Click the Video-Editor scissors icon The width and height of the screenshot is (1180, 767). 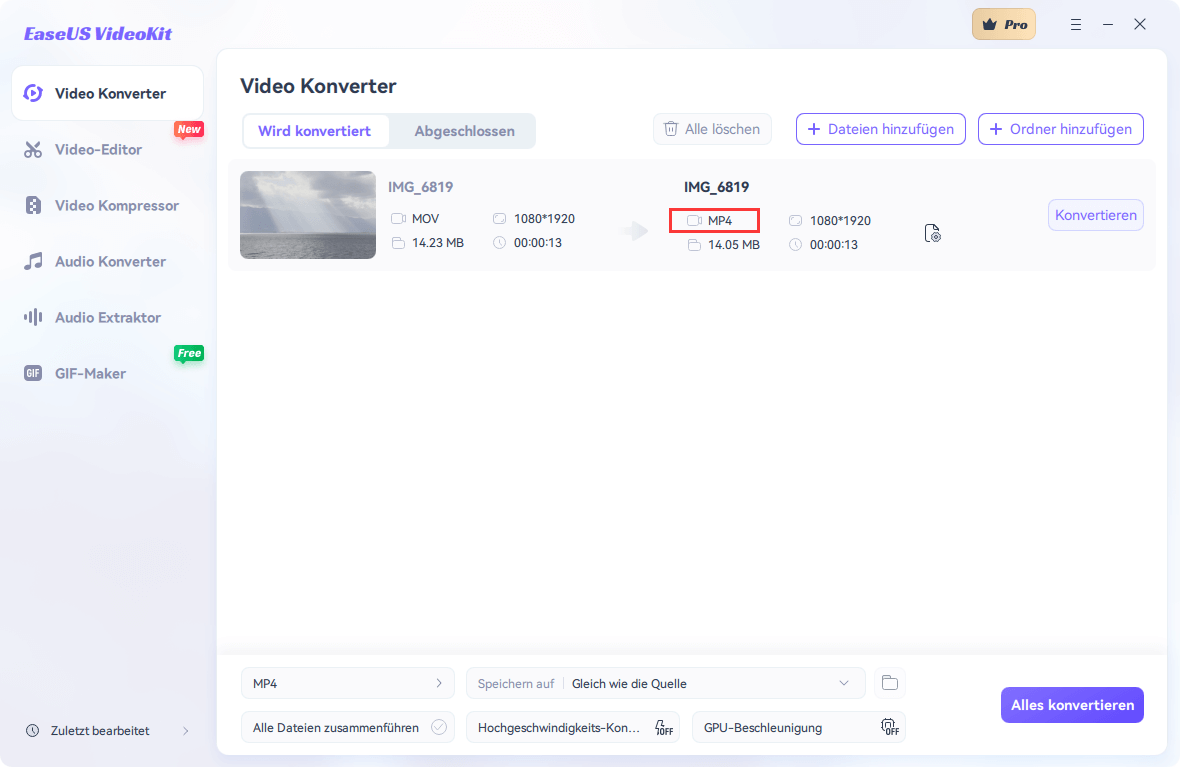coord(33,150)
